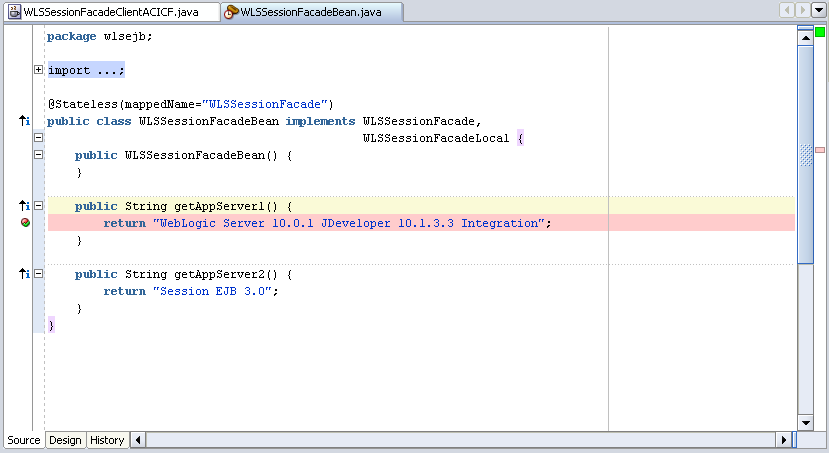Click implements marker beside public class line
Viewport: 829px width, 453px height.
(24, 121)
